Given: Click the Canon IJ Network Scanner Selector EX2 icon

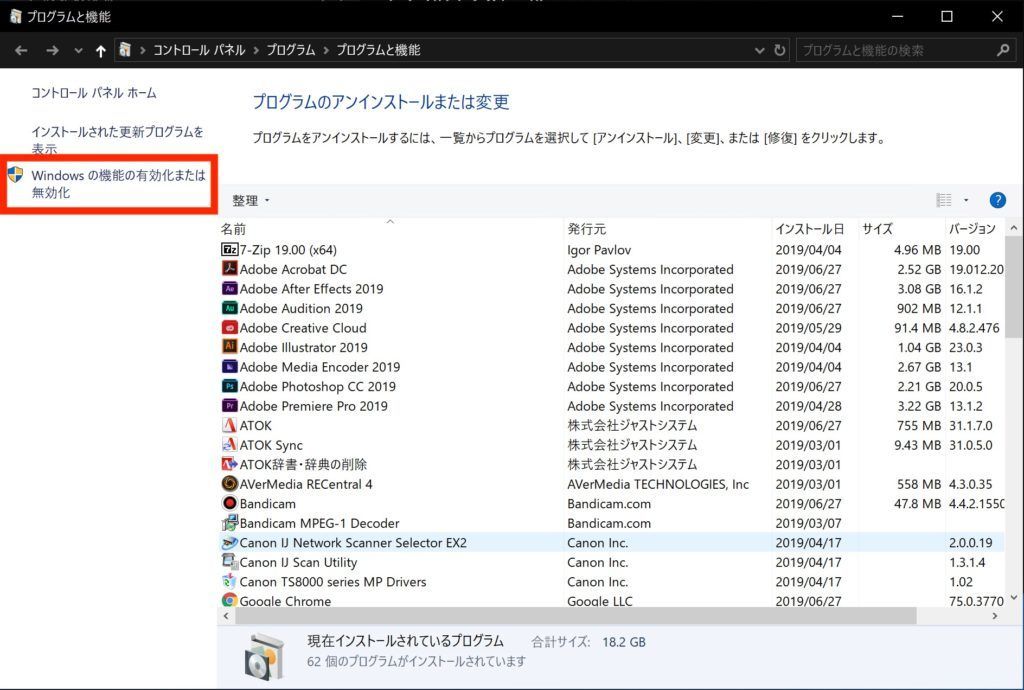Looking at the screenshot, I should pos(229,542).
